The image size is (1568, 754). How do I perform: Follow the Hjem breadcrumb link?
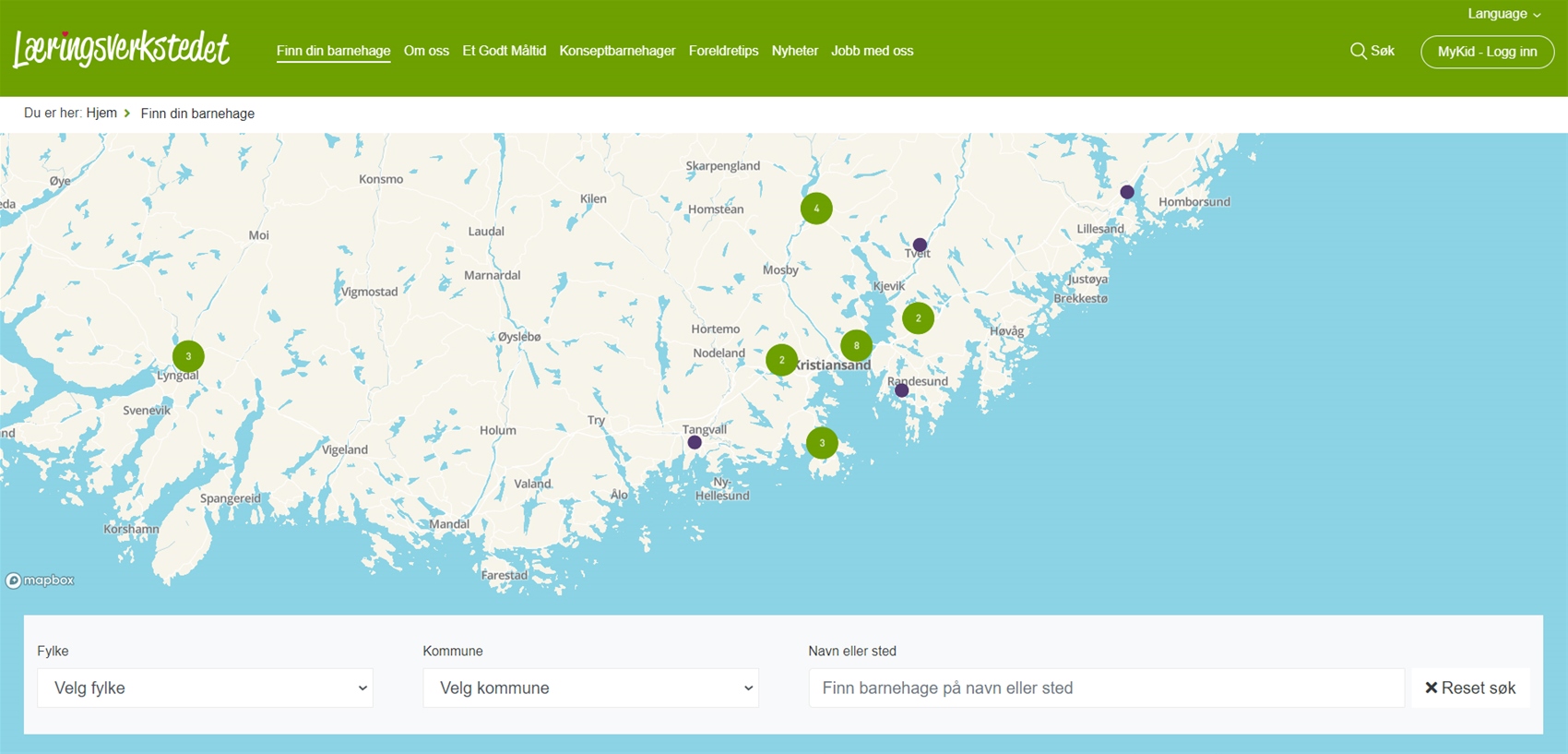pos(101,113)
